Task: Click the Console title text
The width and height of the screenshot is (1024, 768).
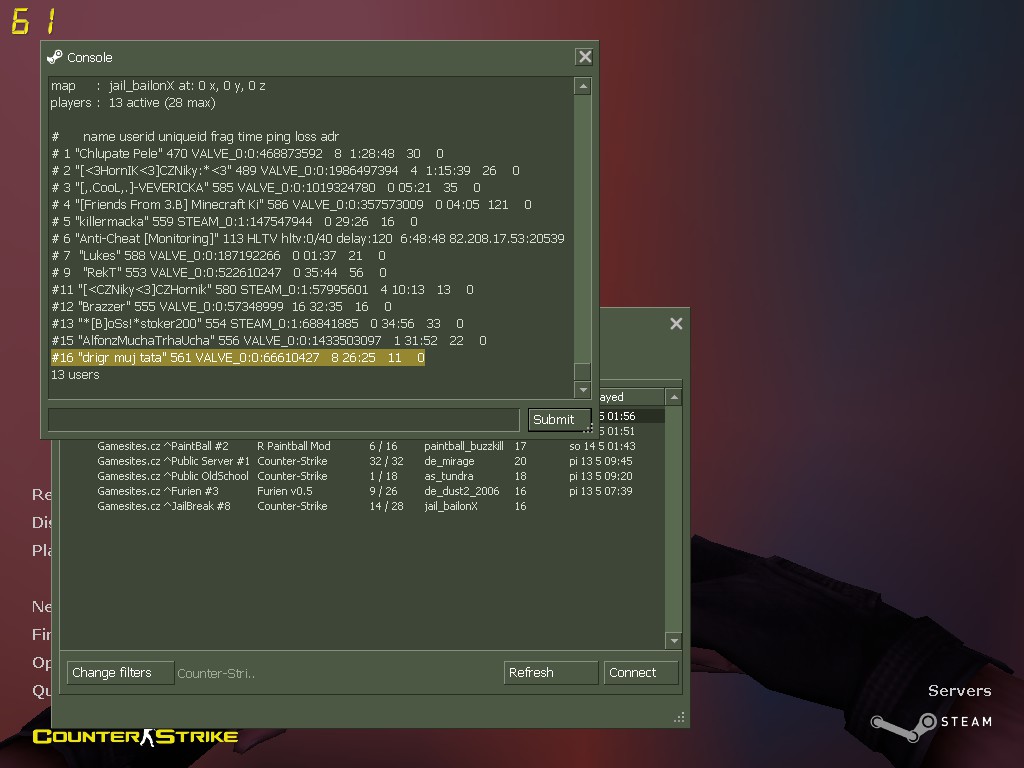Action: [x=89, y=57]
